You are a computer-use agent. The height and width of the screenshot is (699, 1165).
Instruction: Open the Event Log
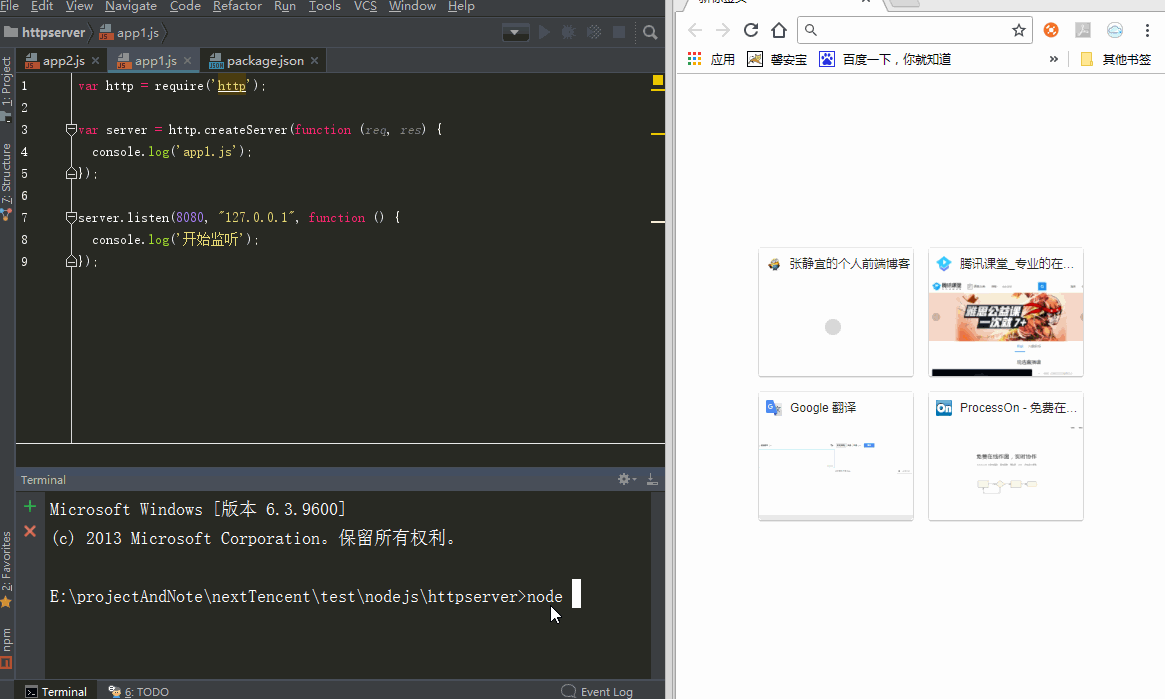point(597,691)
